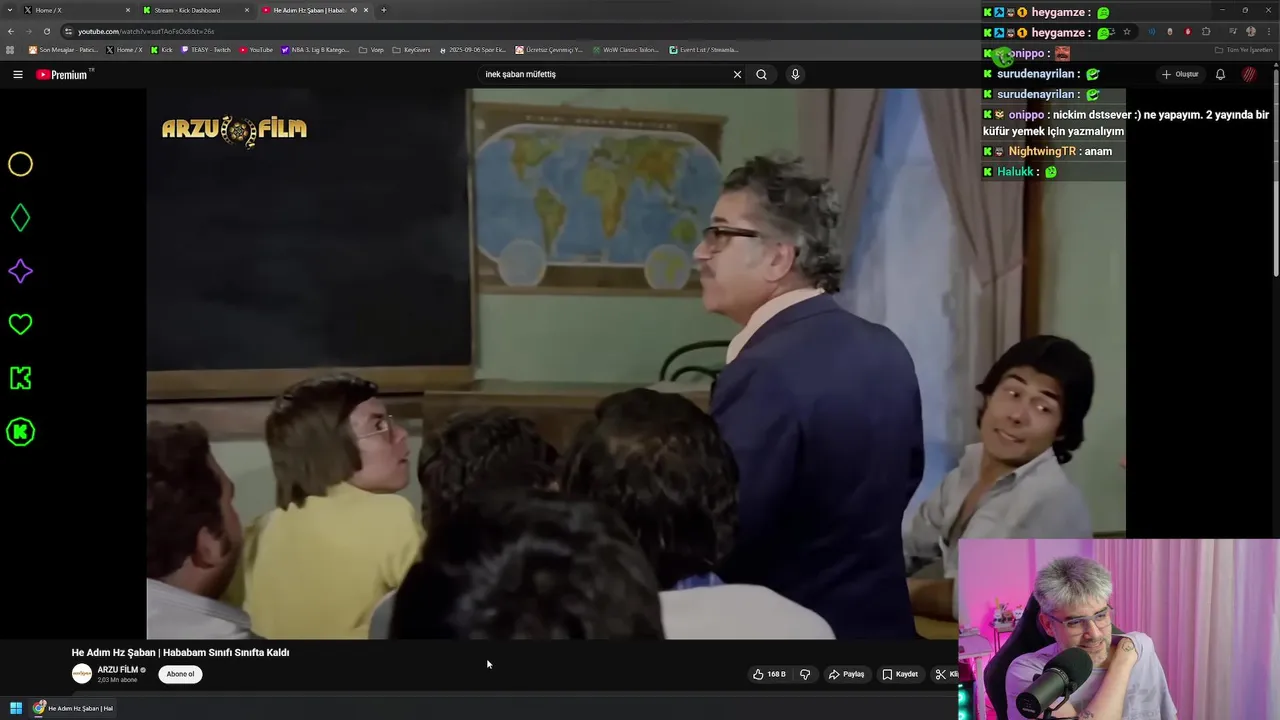Start voice search with the microphone
The width and height of the screenshot is (1280, 720).
pos(795,74)
